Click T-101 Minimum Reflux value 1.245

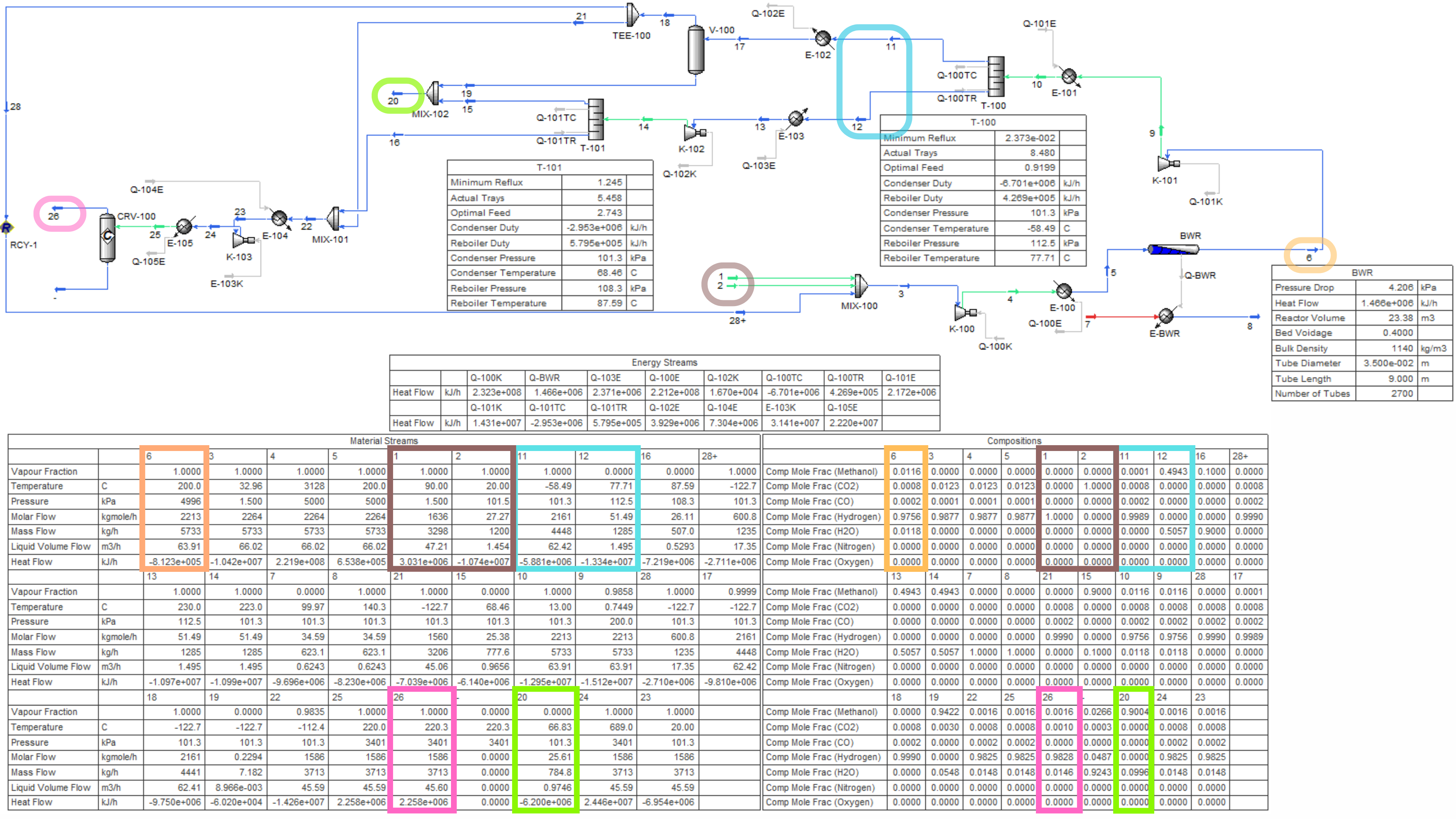[x=609, y=183]
